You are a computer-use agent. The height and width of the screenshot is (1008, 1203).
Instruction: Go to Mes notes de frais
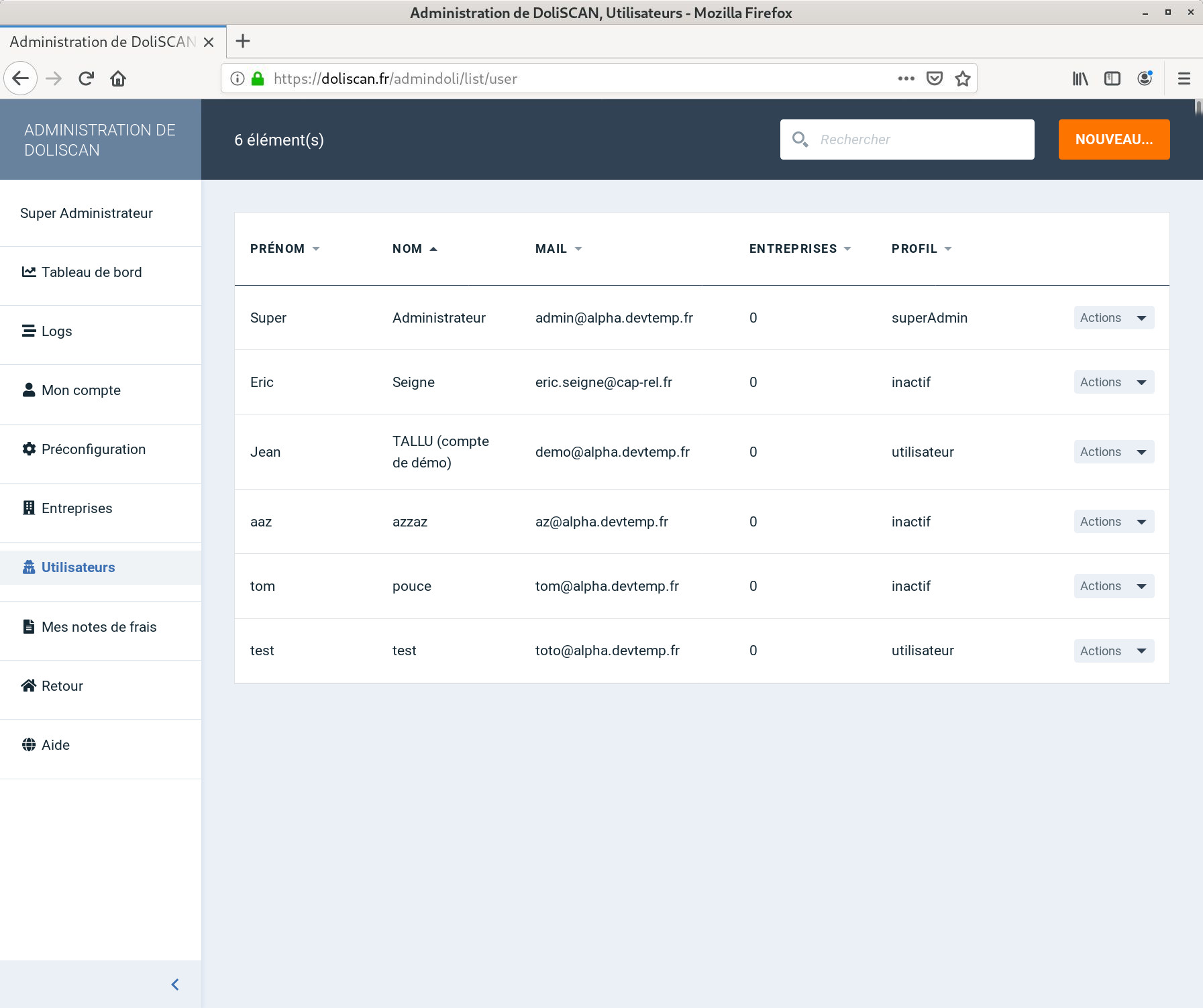(x=99, y=627)
